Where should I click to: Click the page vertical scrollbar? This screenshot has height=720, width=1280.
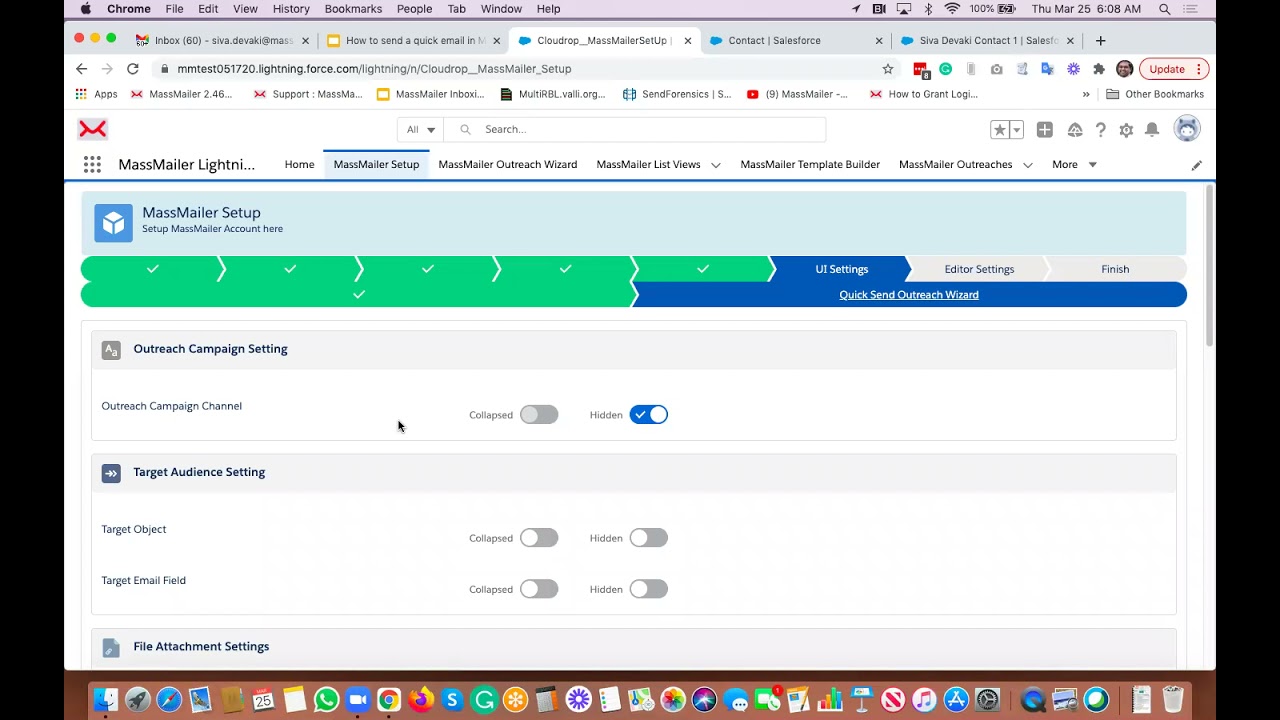[x=1210, y=266]
